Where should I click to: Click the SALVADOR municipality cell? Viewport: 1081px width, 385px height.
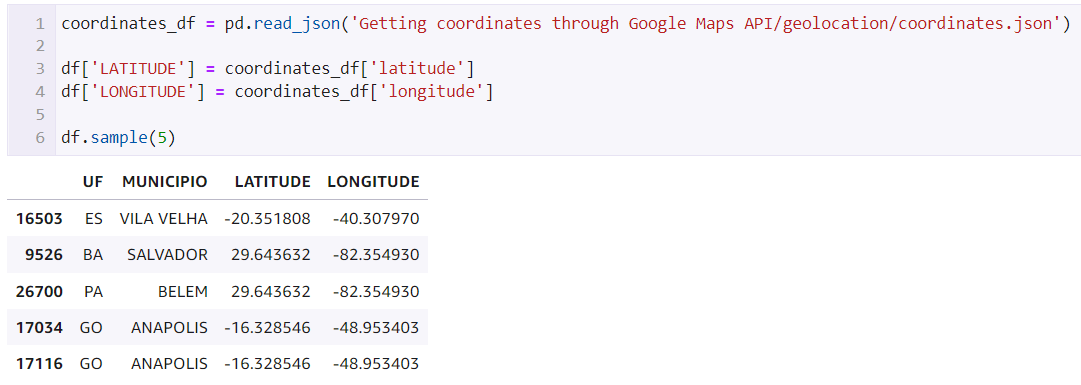[167, 255]
